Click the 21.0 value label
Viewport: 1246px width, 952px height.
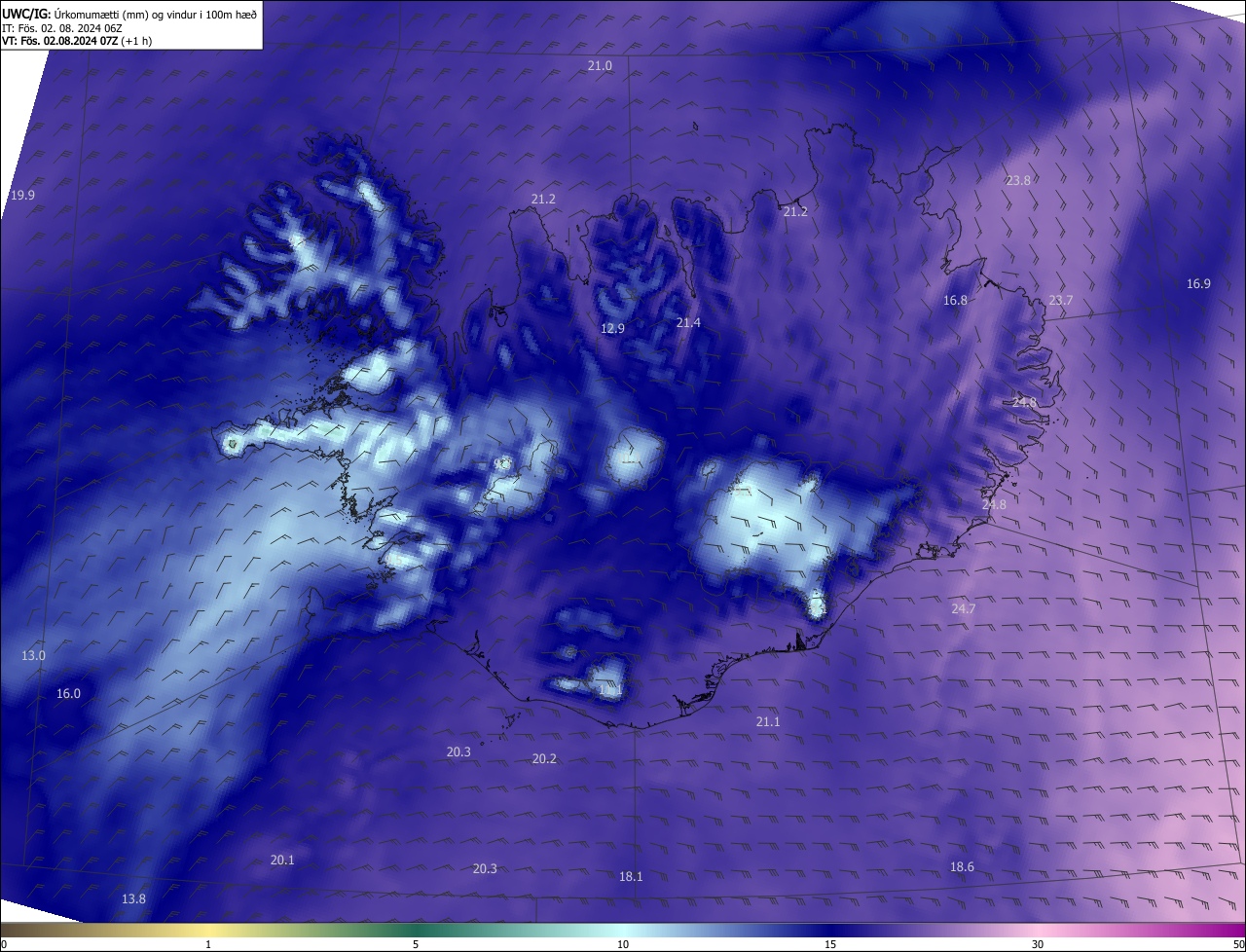point(601,65)
